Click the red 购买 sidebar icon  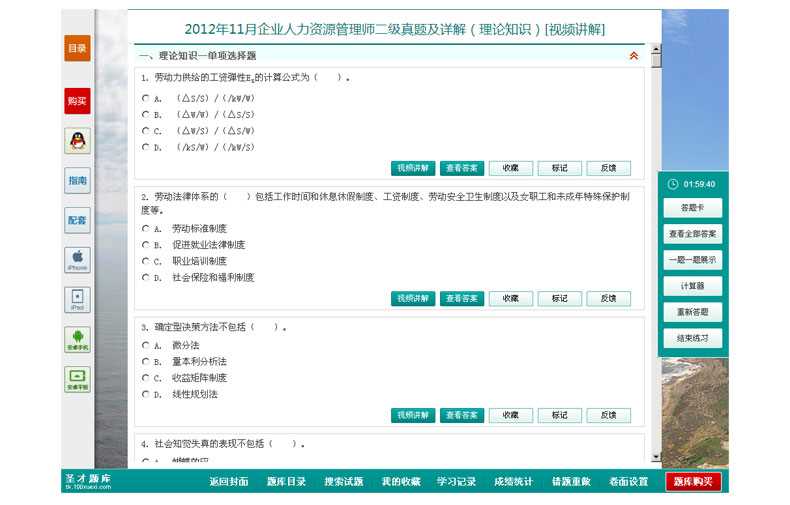coord(77,101)
